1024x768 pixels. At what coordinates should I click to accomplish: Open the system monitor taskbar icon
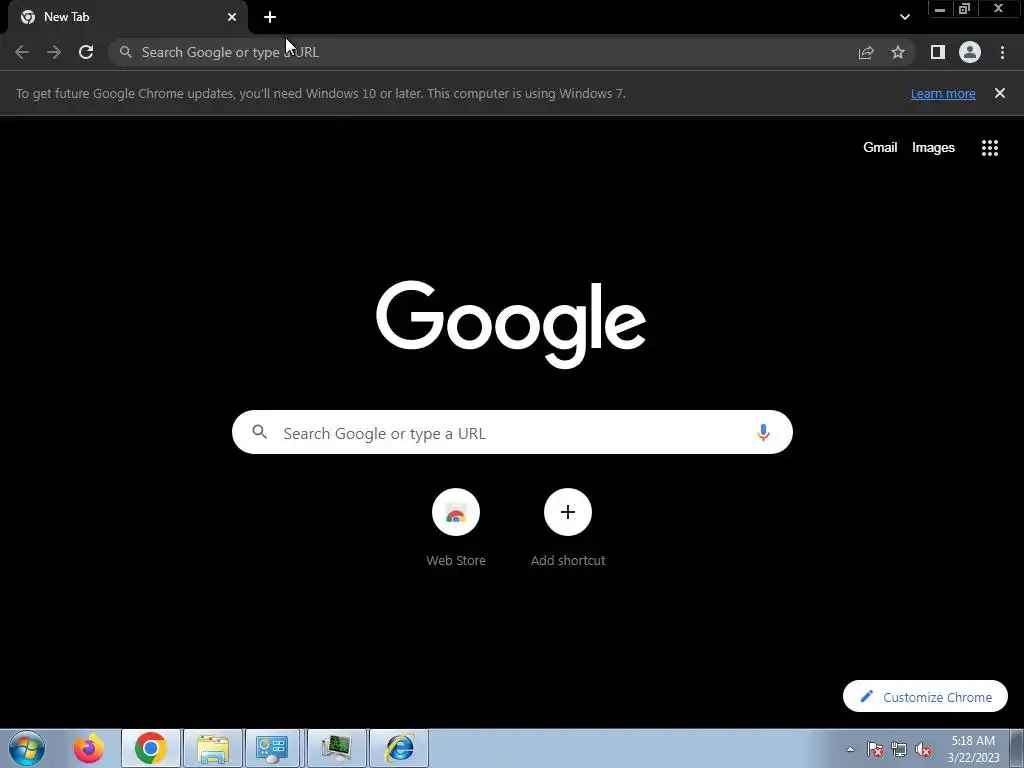(x=337, y=748)
